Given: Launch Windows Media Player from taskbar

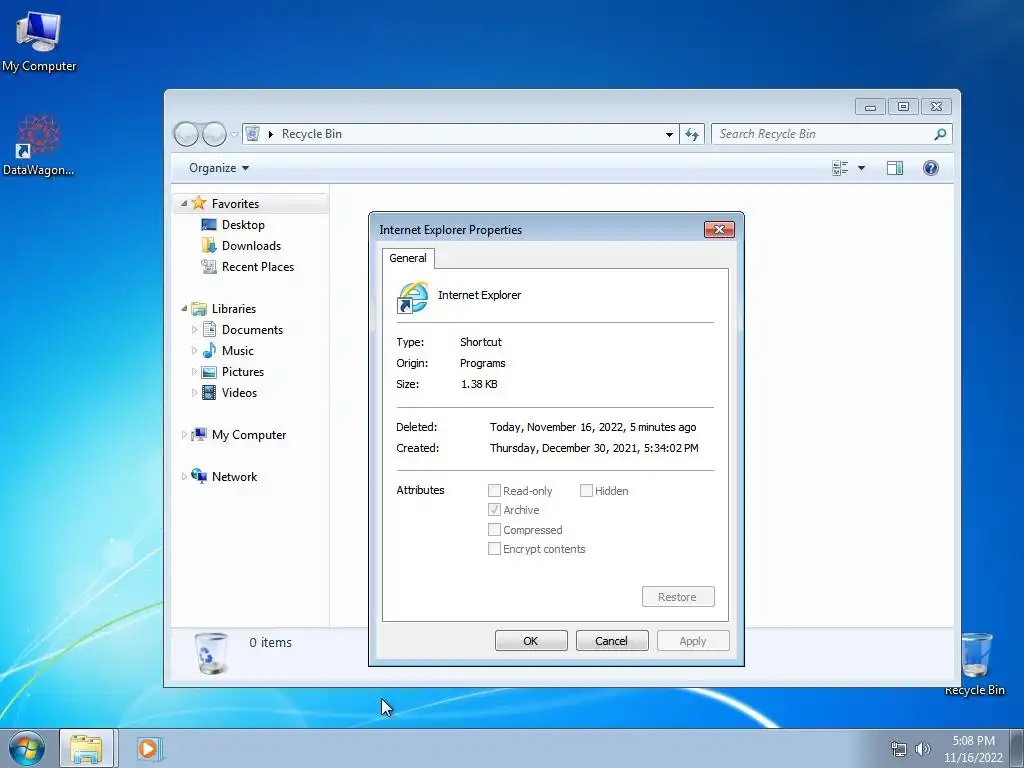Looking at the screenshot, I should pyautogui.click(x=148, y=748).
